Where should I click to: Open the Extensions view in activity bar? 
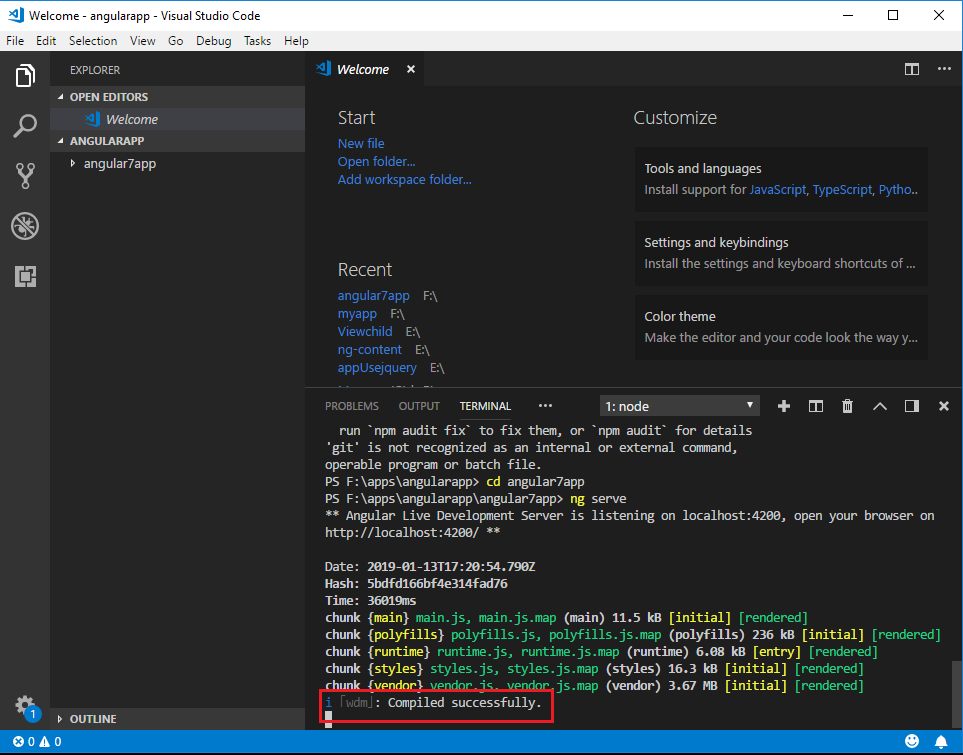pos(25,276)
